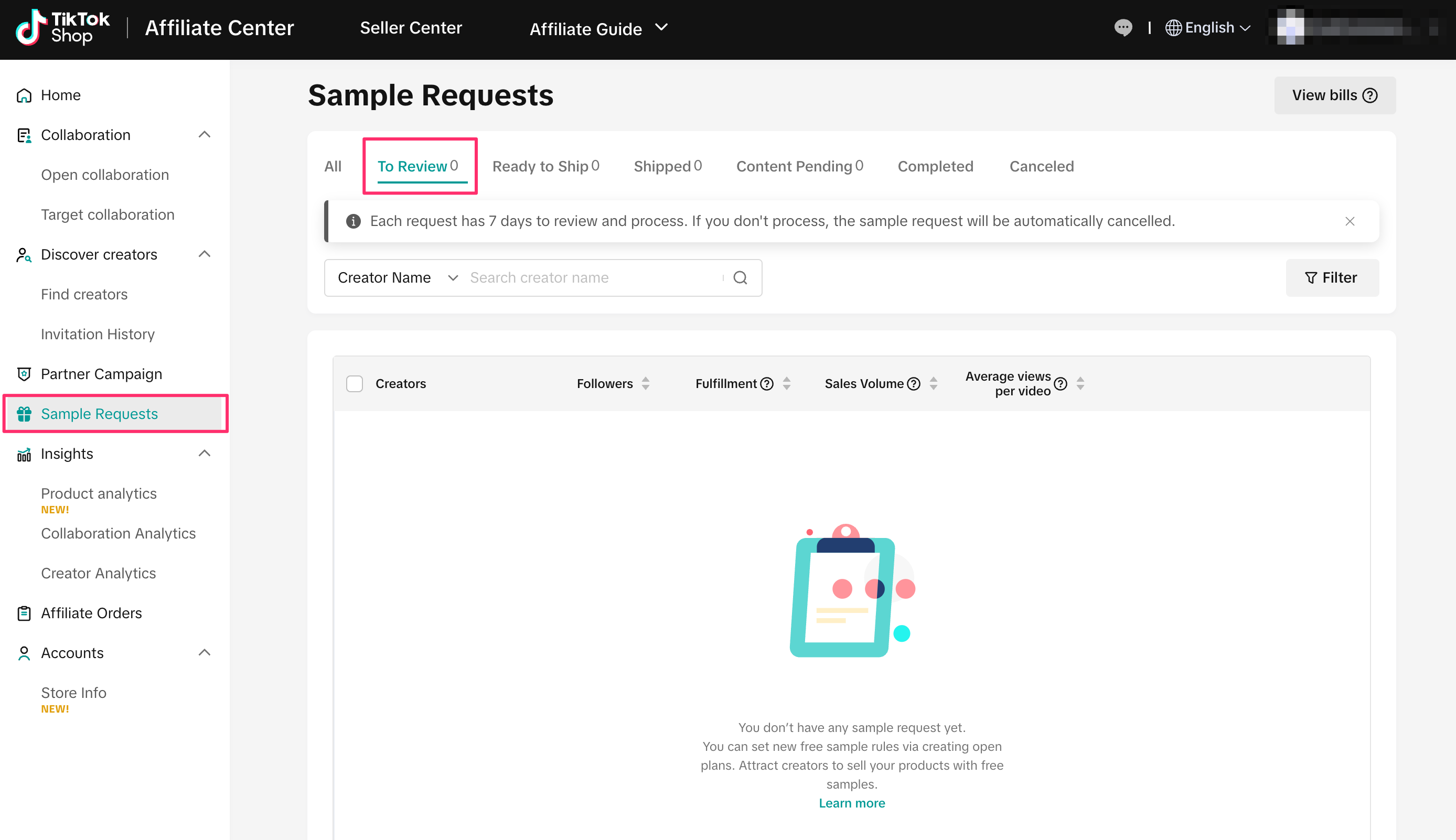Image resolution: width=1456 pixels, height=840 pixels.
Task: Click the search magnifier icon
Action: (740, 277)
